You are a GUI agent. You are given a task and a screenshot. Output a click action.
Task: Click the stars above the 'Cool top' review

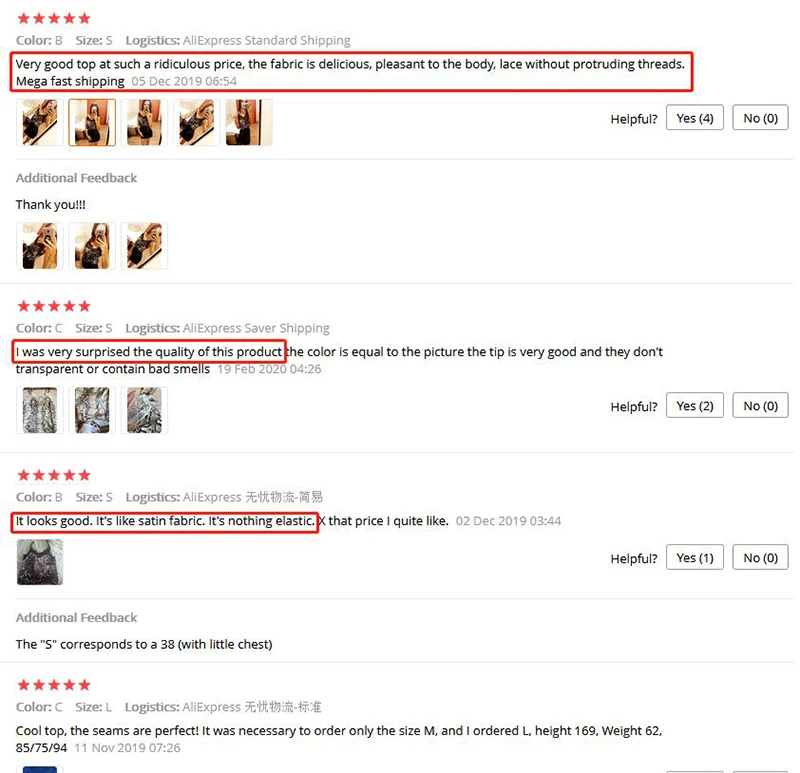[54, 685]
